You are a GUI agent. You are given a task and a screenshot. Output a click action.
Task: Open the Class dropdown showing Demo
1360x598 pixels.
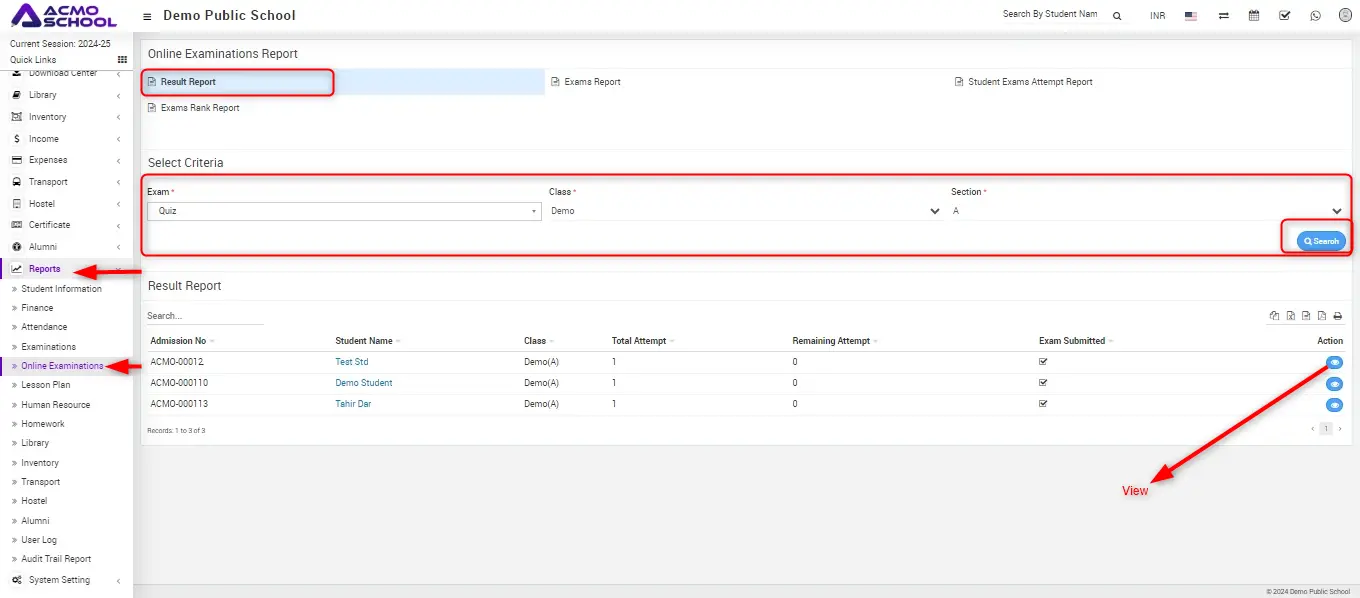pos(745,211)
